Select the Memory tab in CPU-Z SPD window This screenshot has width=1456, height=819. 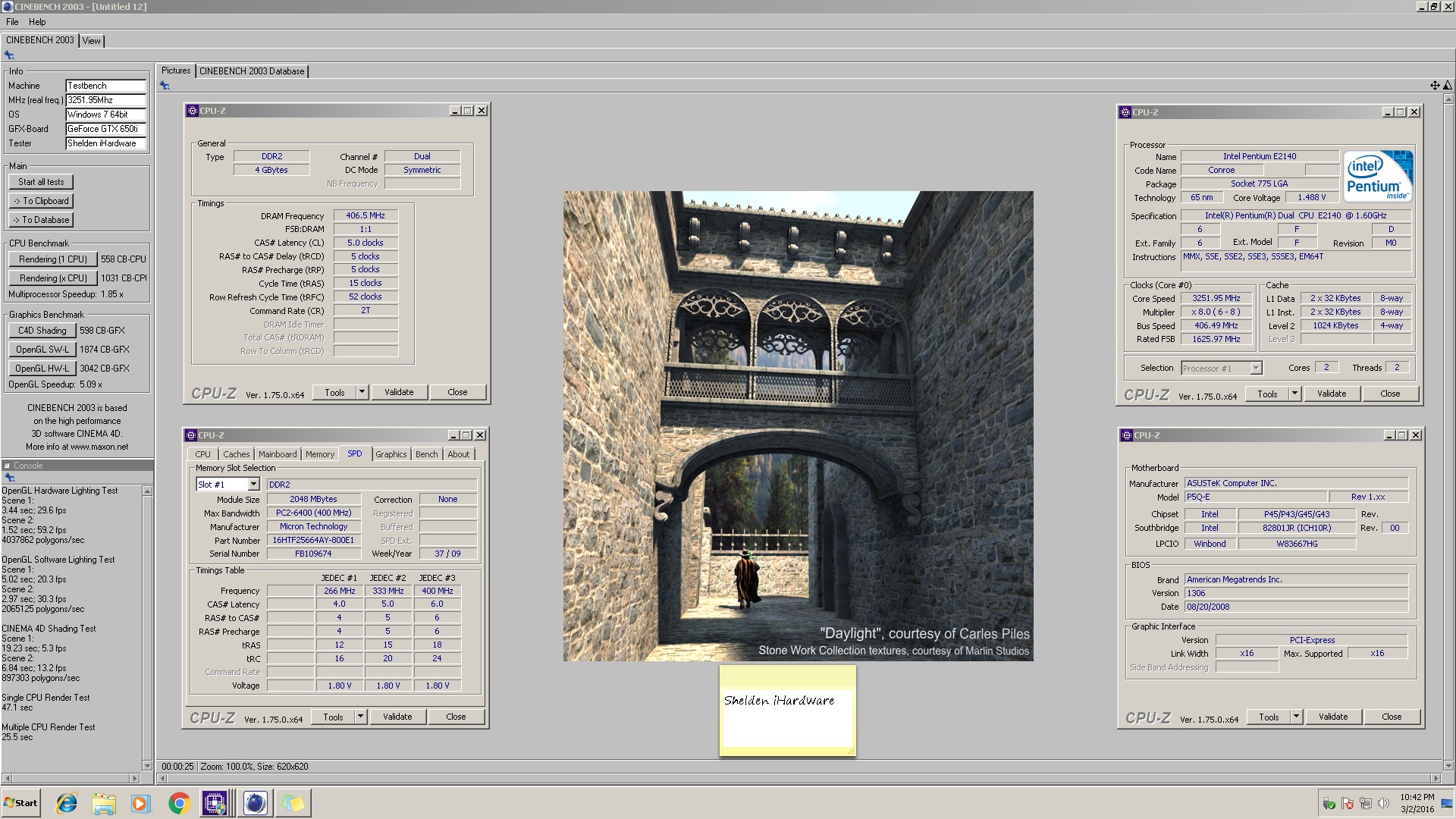(320, 454)
